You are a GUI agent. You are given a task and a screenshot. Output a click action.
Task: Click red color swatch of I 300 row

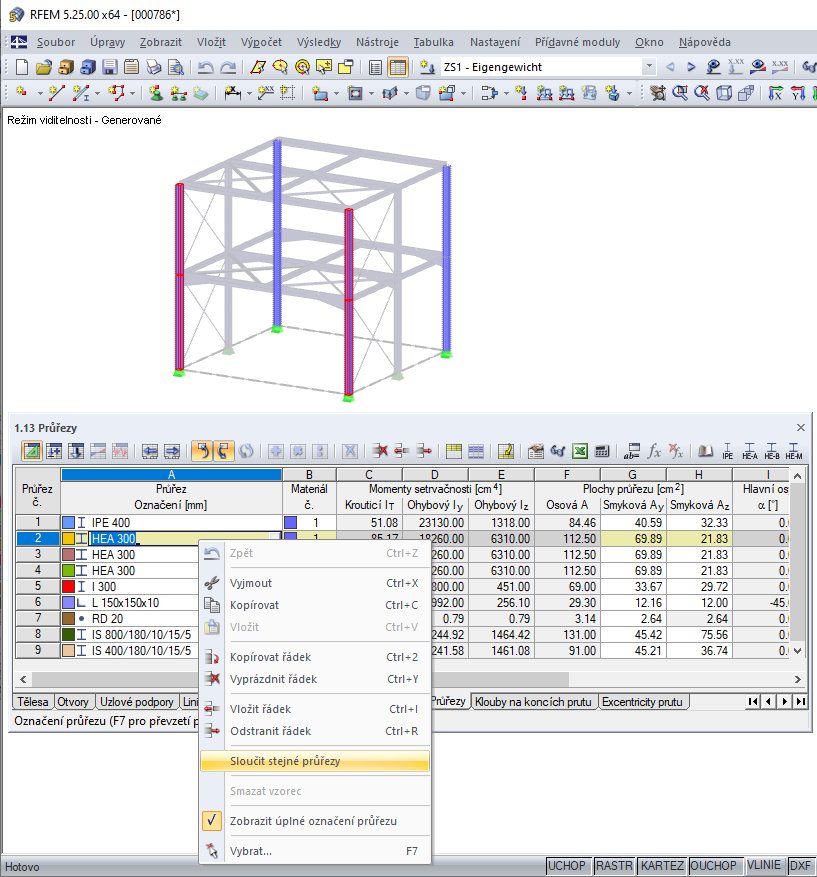pos(68,587)
